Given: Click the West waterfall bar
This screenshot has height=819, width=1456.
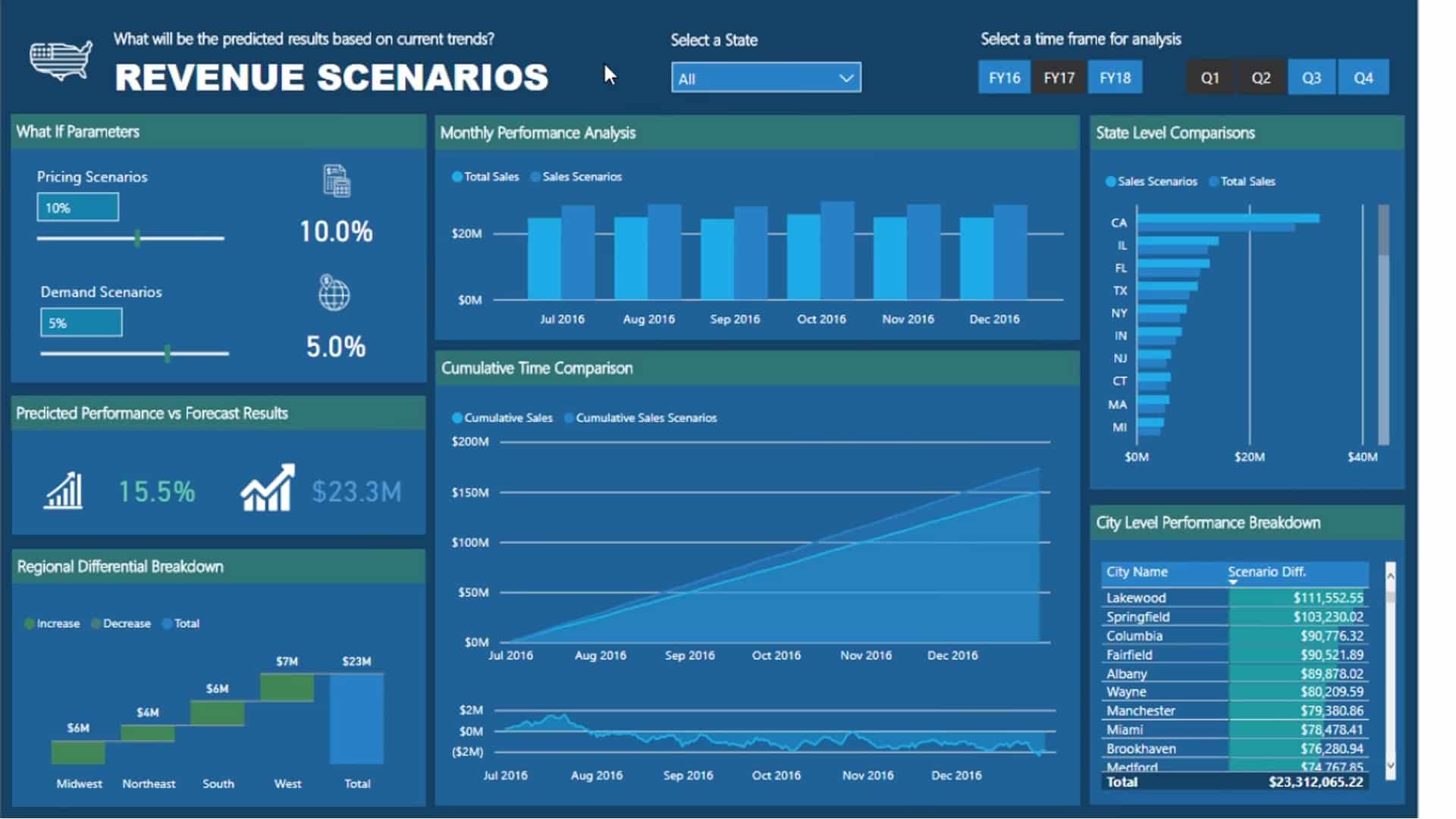Looking at the screenshot, I should pyautogui.click(x=287, y=688).
